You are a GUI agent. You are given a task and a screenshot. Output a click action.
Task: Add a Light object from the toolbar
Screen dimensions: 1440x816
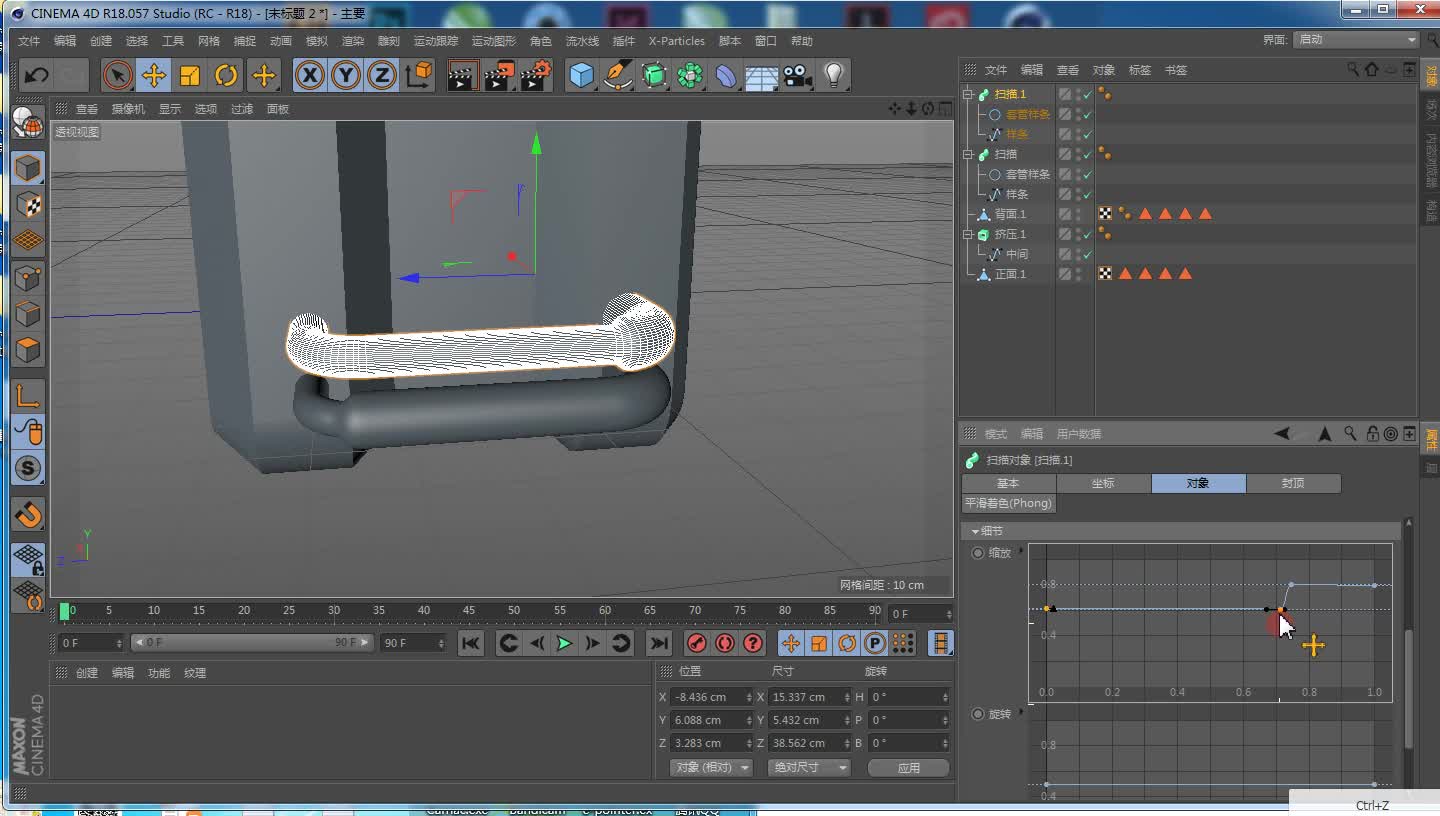tap(833, 75)
